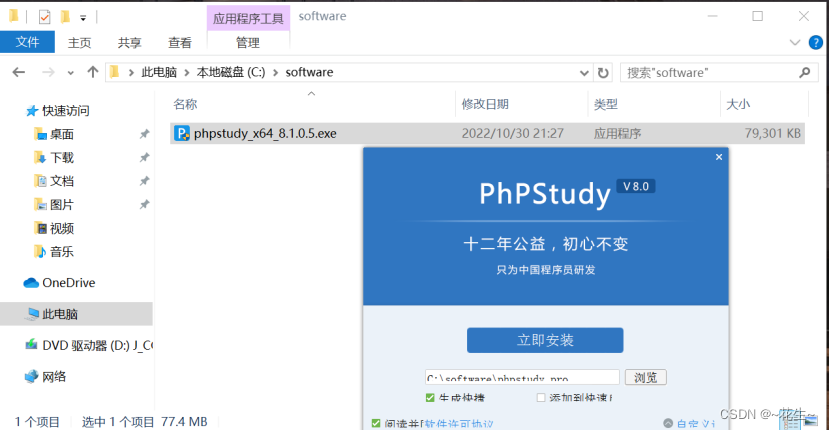The width and height of the screenshot is (830, 430).
Task: Click the pin icon beside 文档
Action: pos(144,181)
